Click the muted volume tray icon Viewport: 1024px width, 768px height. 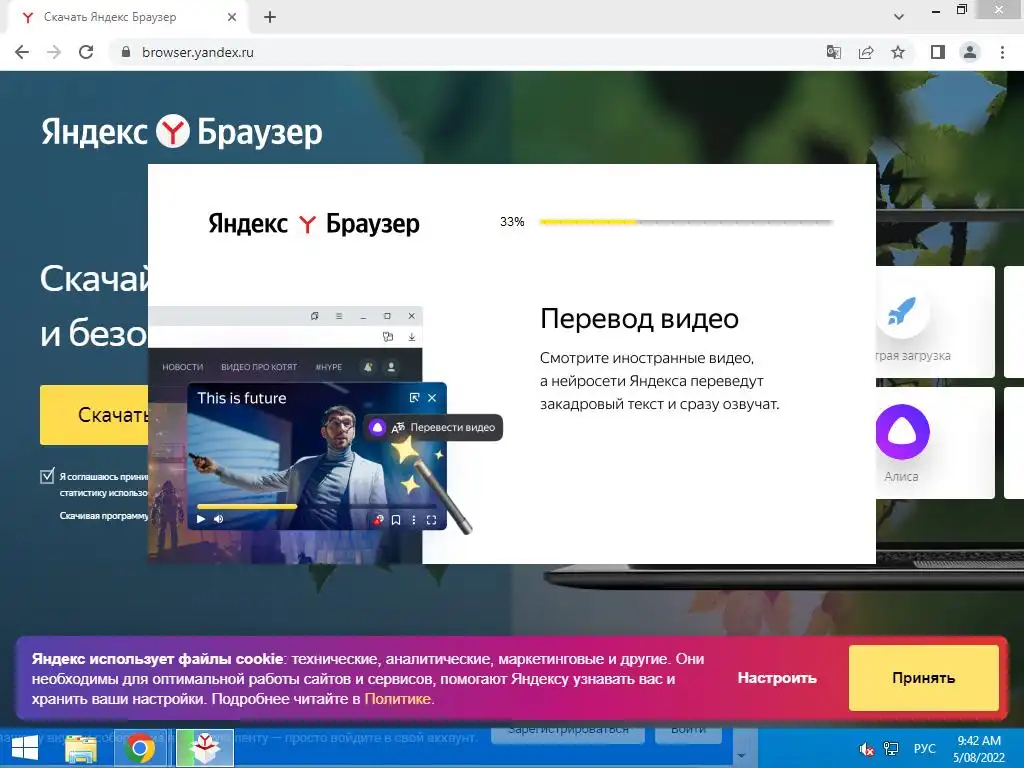pos(867,749)
